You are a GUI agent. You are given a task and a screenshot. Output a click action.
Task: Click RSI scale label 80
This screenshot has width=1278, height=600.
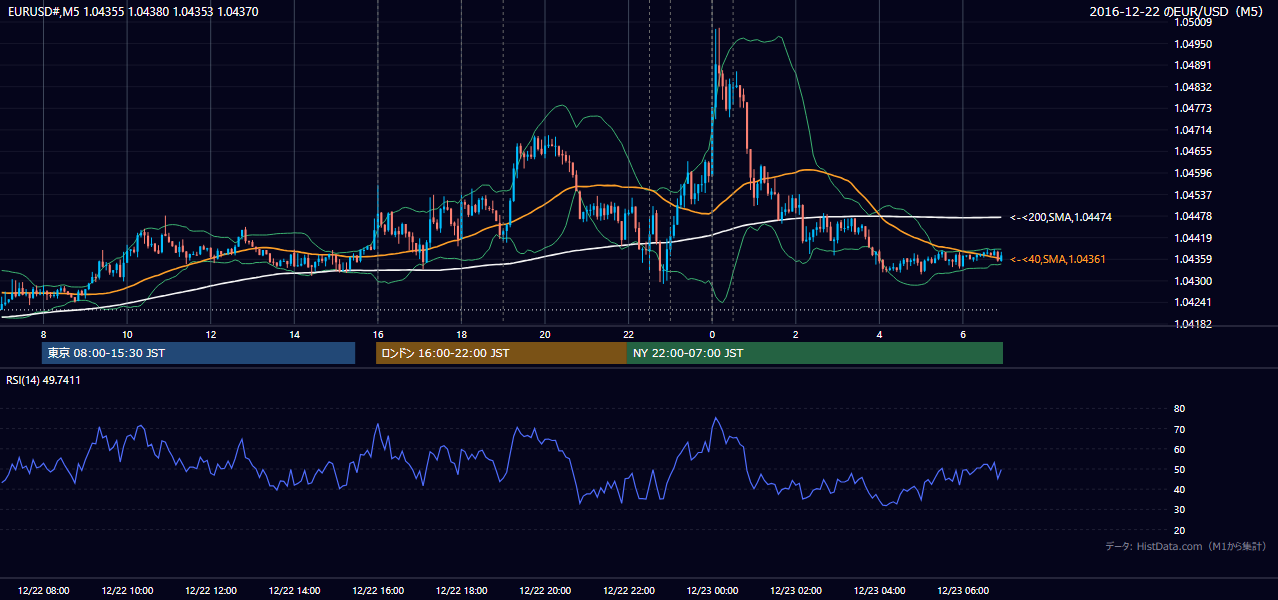click(x=1179, y=409)
